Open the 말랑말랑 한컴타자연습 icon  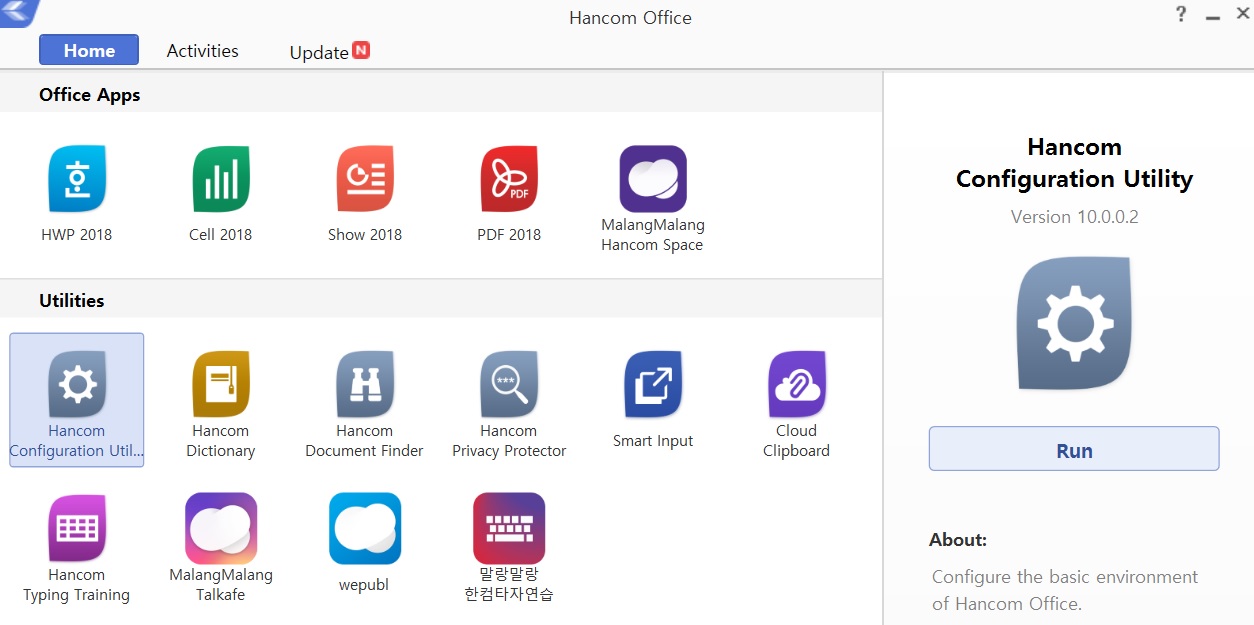(509, 528)
